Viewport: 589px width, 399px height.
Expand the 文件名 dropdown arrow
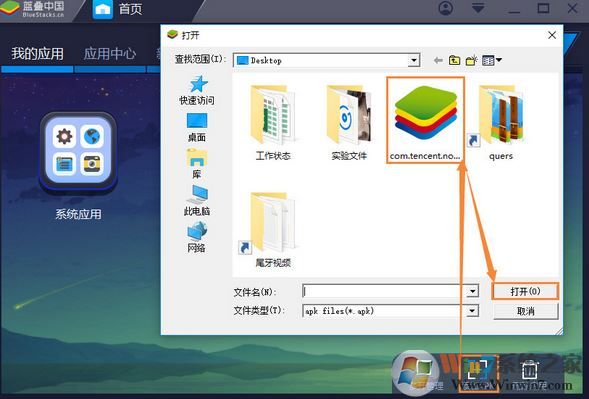click(x=473, y=291)
